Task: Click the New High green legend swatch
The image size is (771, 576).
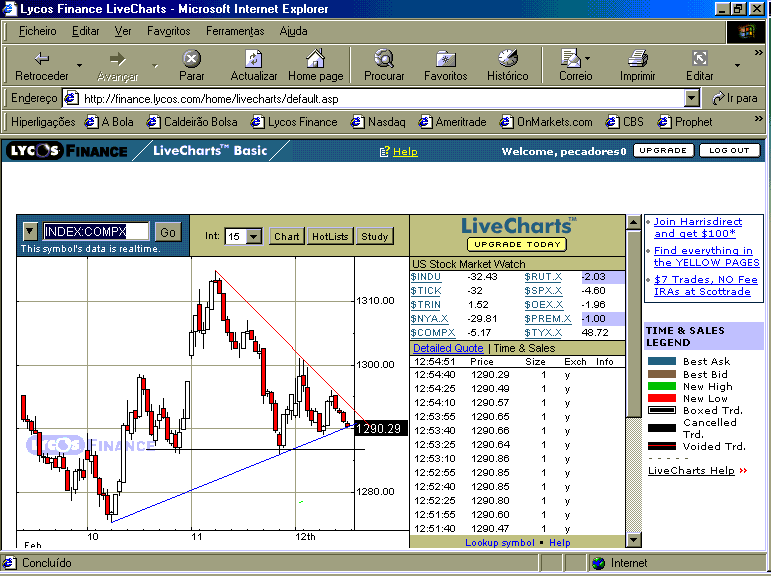Action: click(662, 386)
